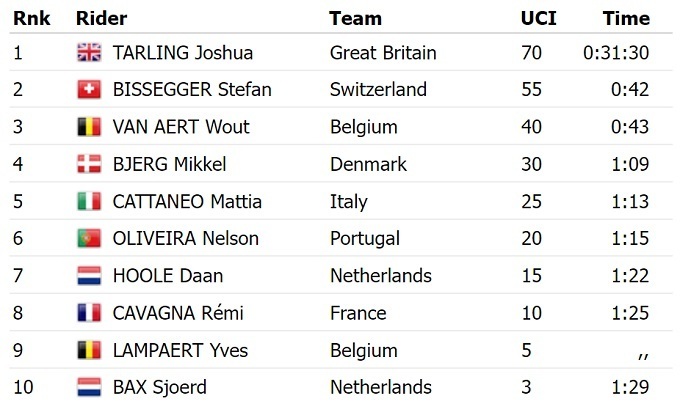Open rider TARLING Joshua's profile
The width and height of the screenshot is (680, 404).
(182, 53)
